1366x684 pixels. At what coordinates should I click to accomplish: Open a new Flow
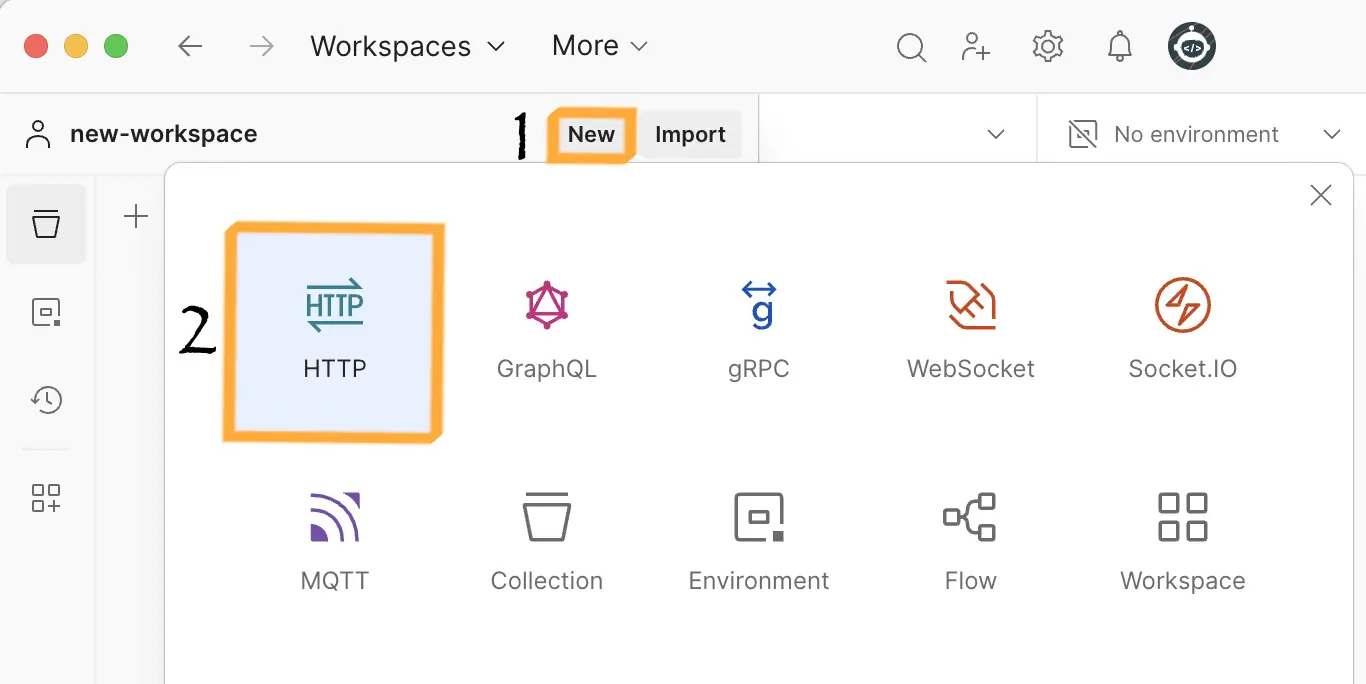tap(970, 542)
